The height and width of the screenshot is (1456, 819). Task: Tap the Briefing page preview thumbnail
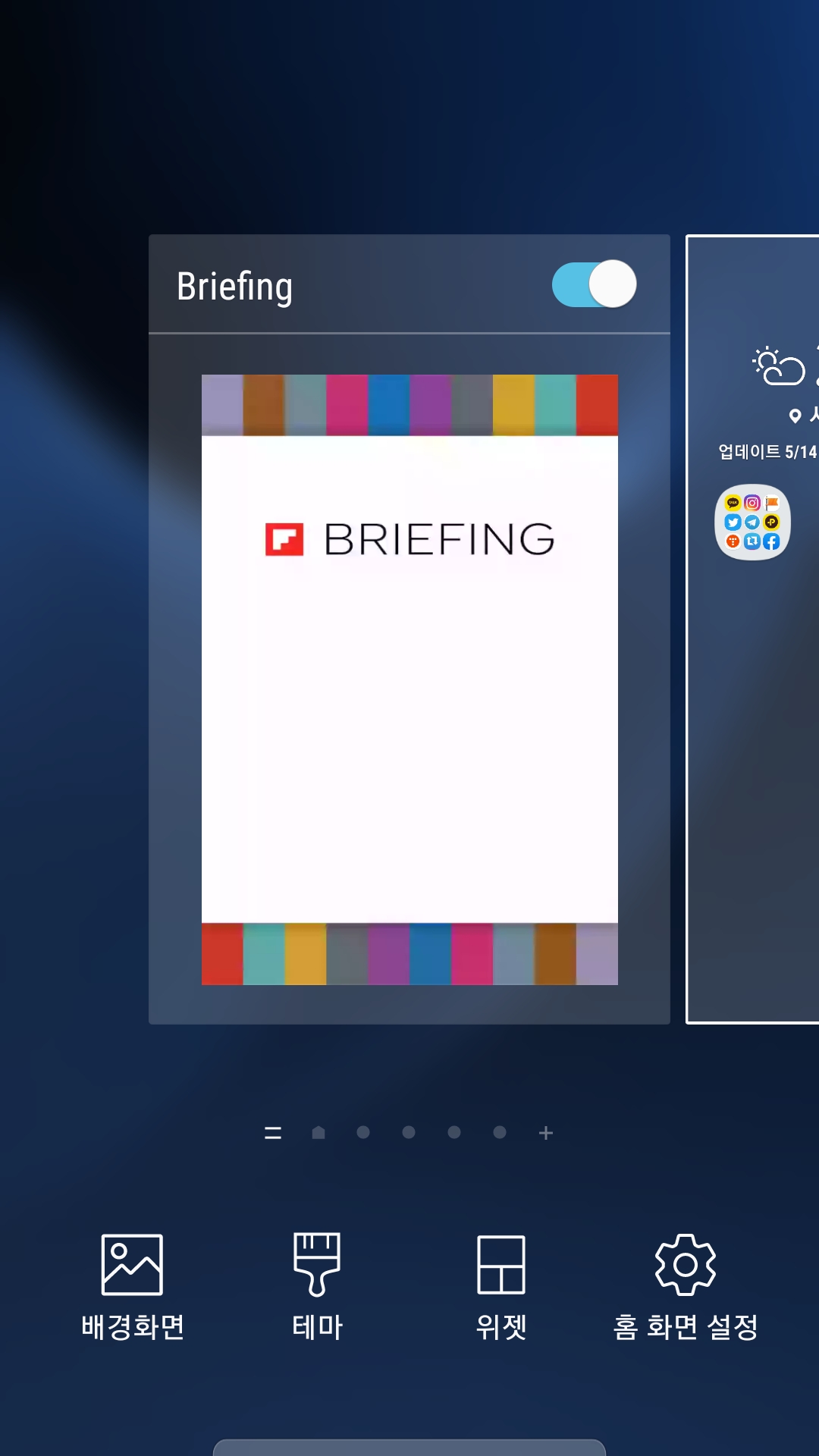409,679
